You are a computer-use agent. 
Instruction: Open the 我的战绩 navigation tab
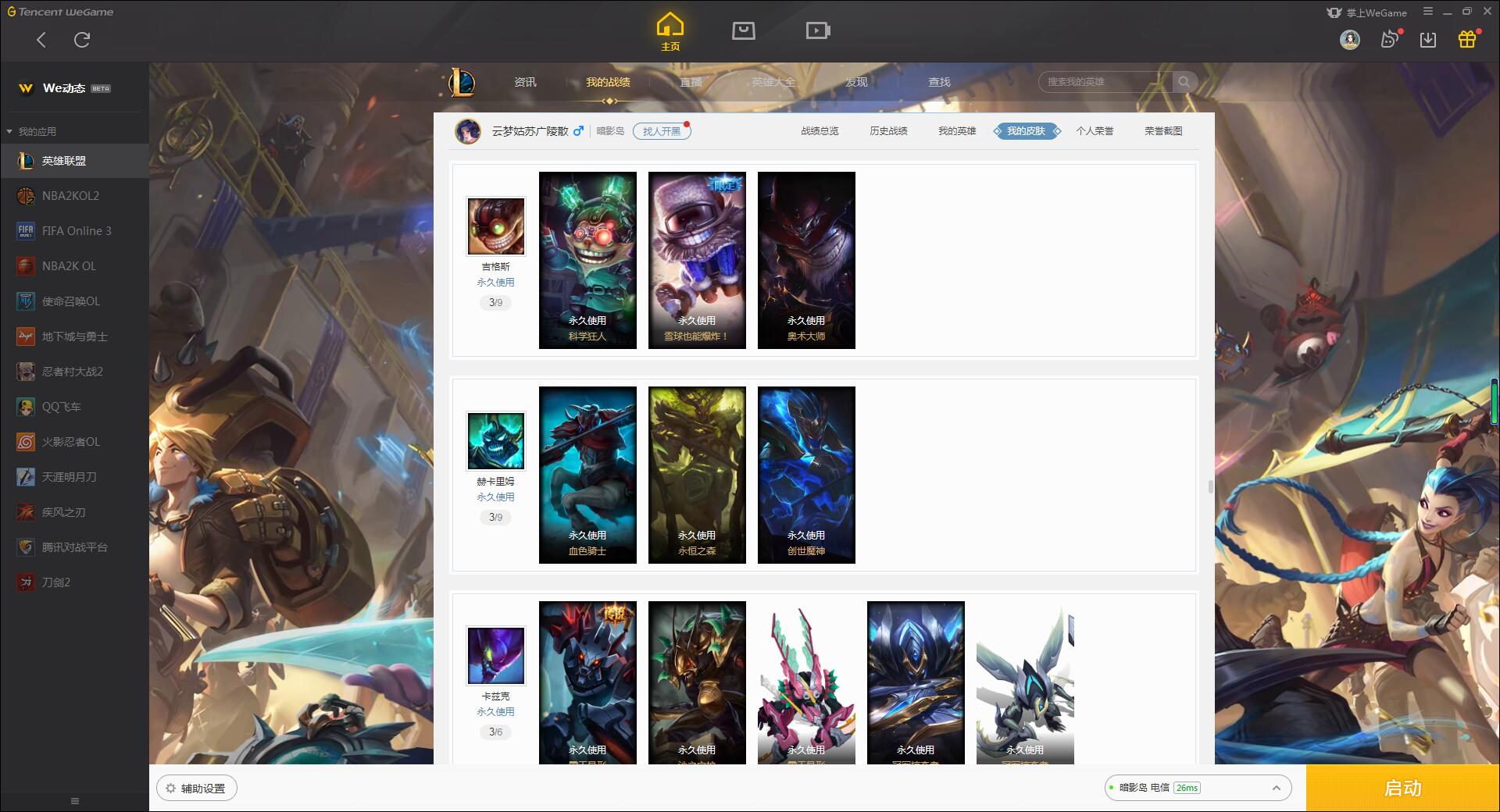[x=608, y=82]
